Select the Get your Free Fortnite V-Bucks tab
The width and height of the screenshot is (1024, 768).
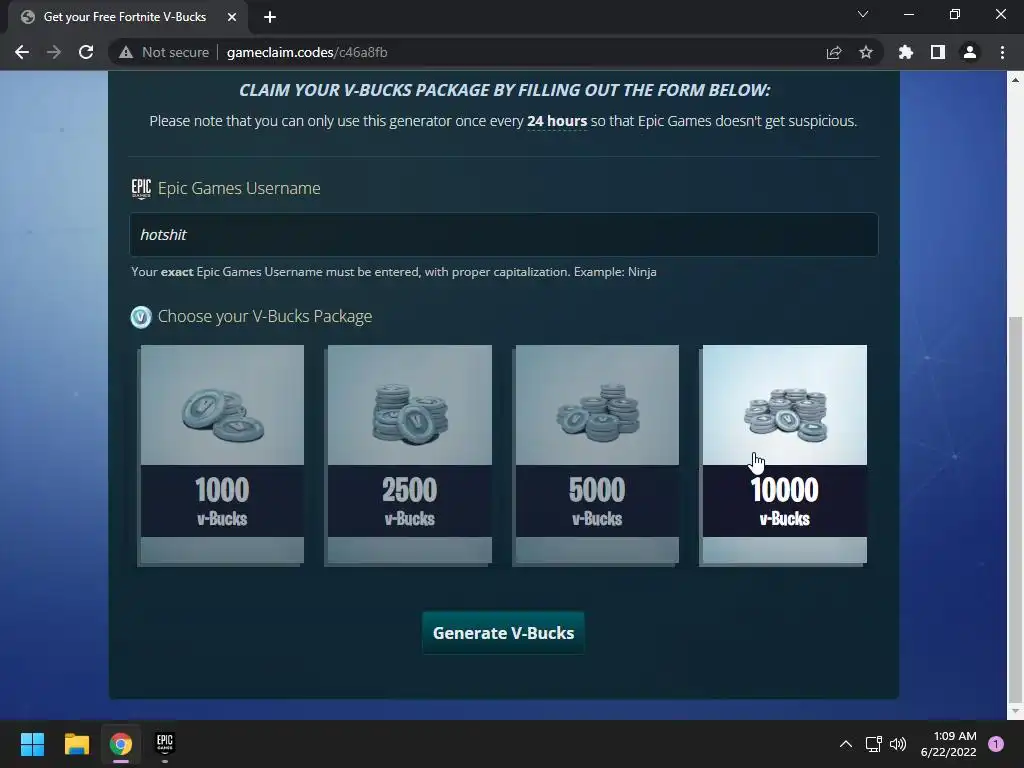pos(124,17)
